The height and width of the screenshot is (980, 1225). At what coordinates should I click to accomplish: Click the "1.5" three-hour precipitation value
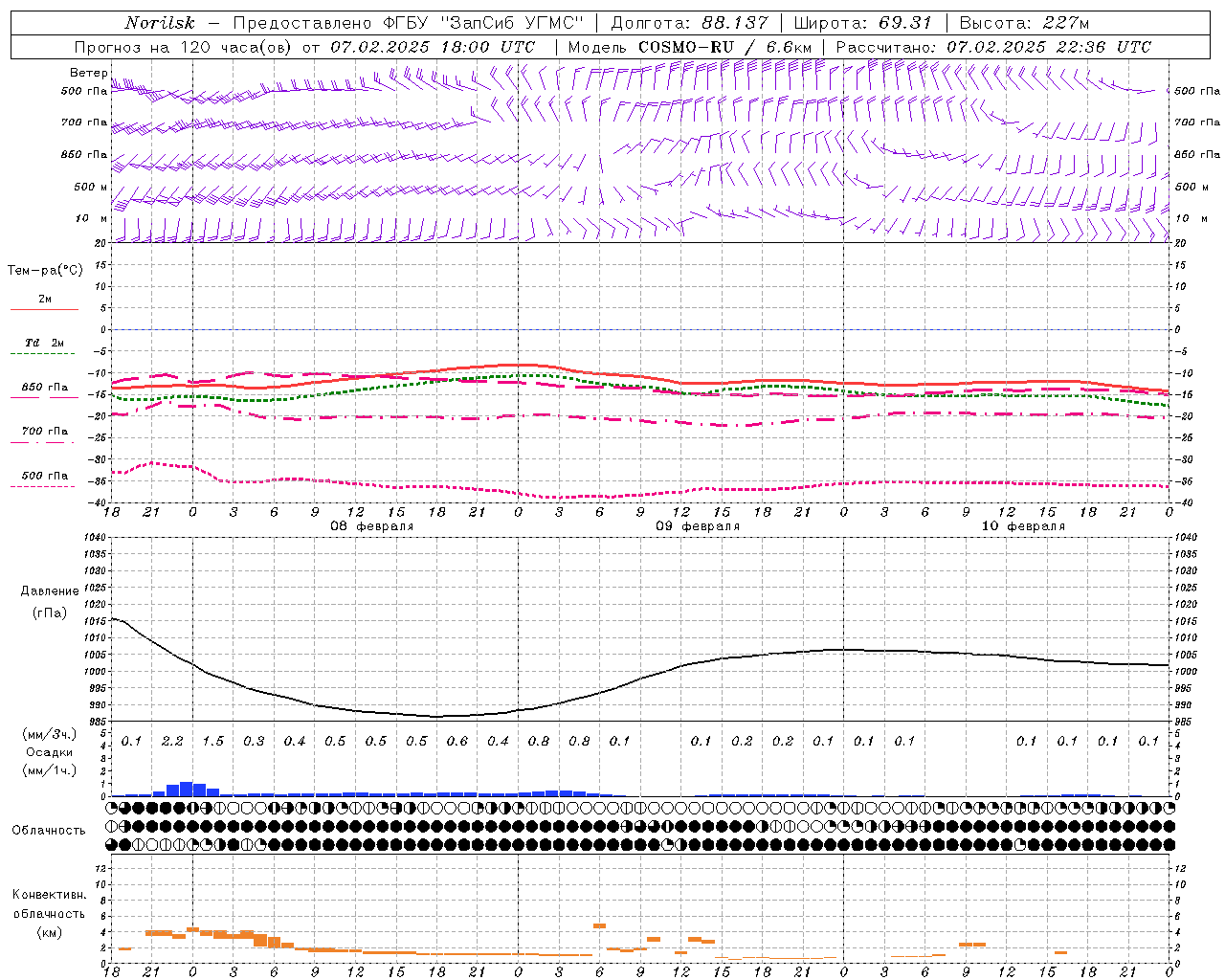point(212,741)
